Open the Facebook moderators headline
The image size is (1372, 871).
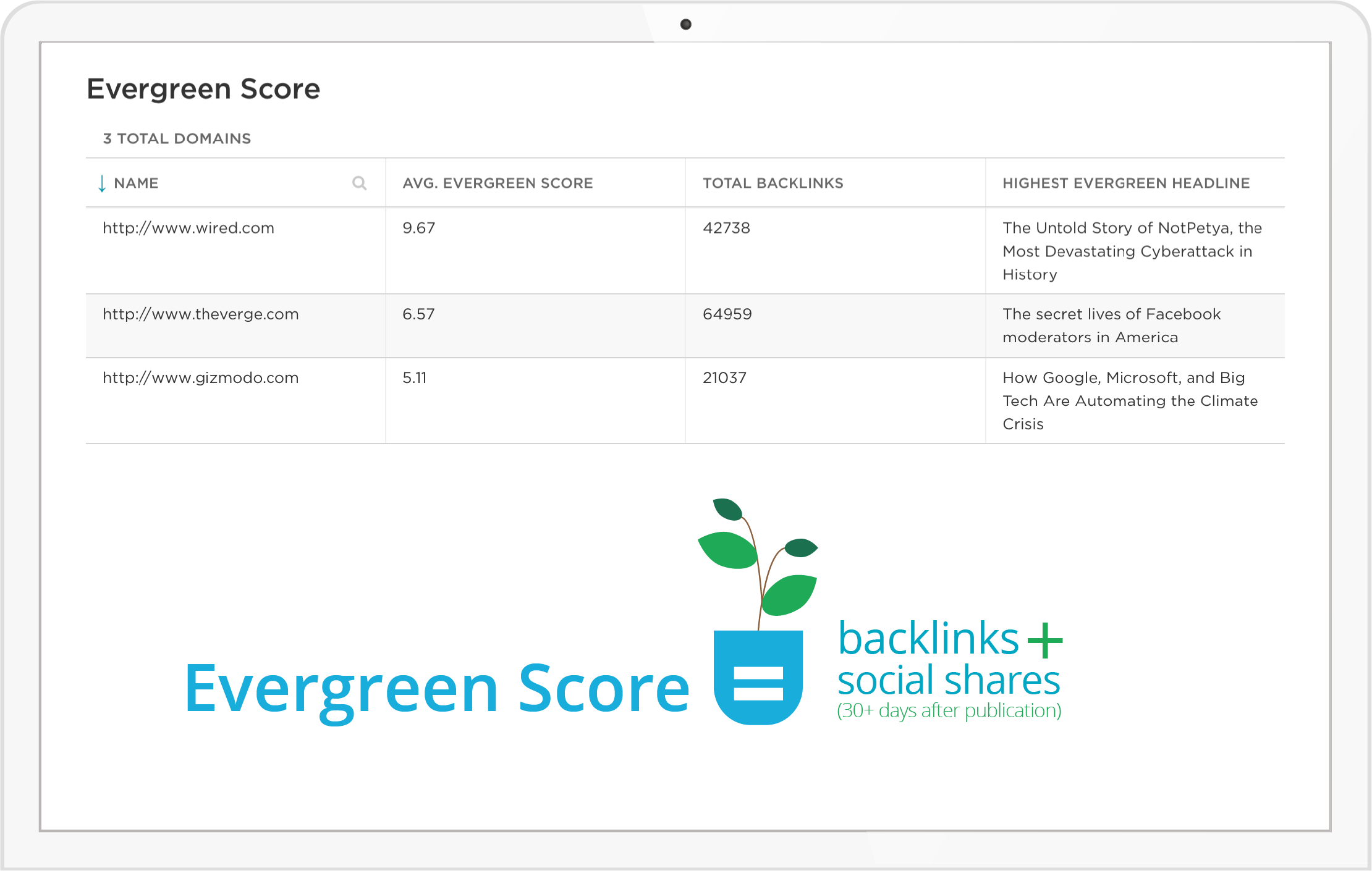[x=1112, y=326]
